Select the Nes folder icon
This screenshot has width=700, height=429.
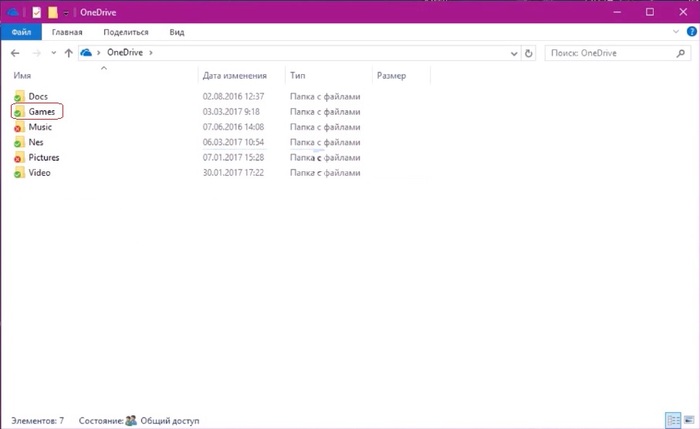[18, 142]
